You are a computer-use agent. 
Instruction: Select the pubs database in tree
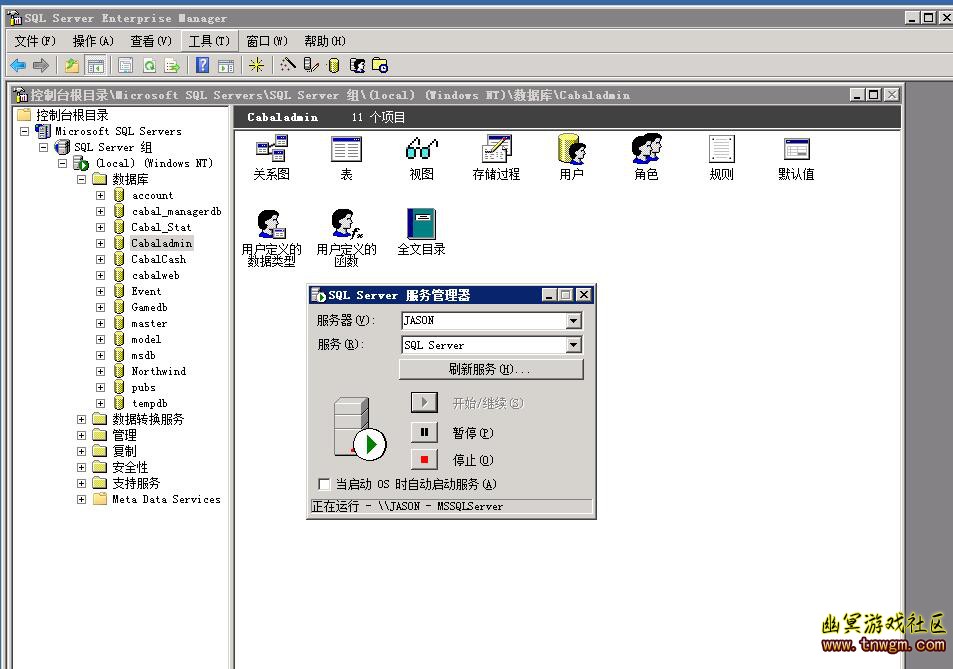(x=143, y=388)
